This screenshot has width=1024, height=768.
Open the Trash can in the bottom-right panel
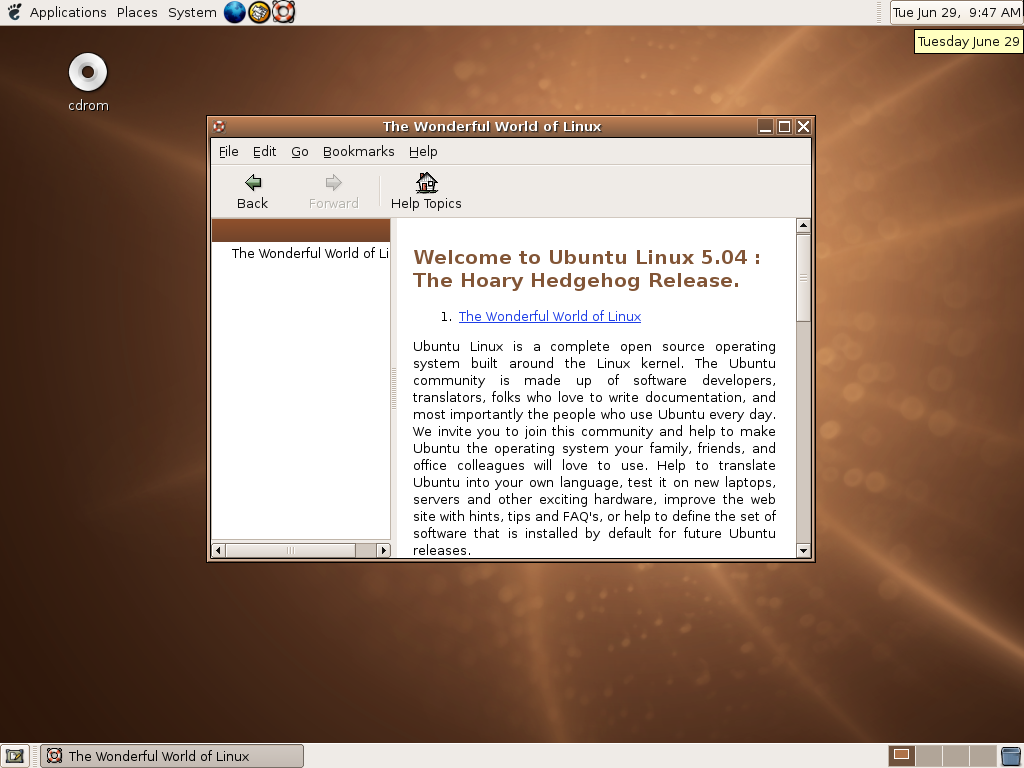tap(1010, 755)
